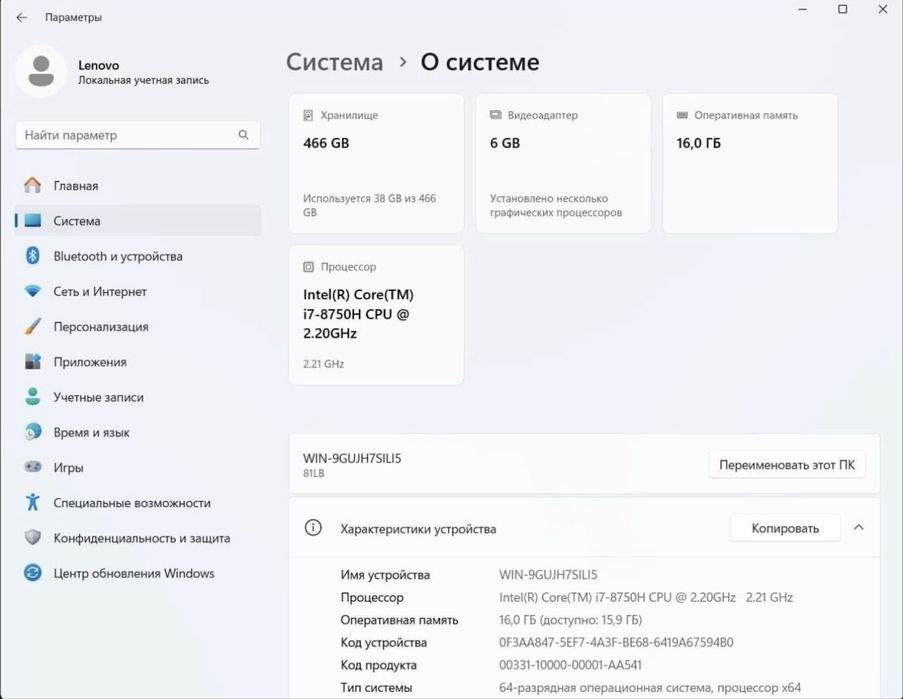Click the Главная home icon
This screenshot has height=699, width=903.
(x=33, y=185)
